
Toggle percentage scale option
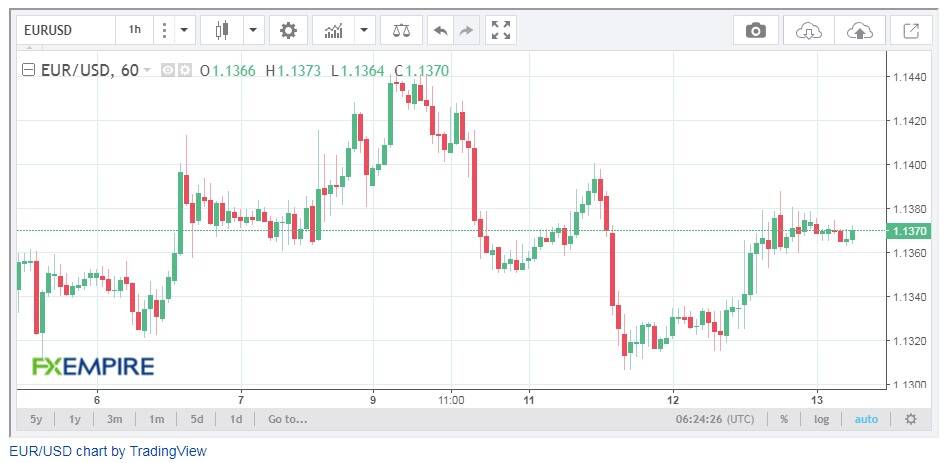(784, 419)
